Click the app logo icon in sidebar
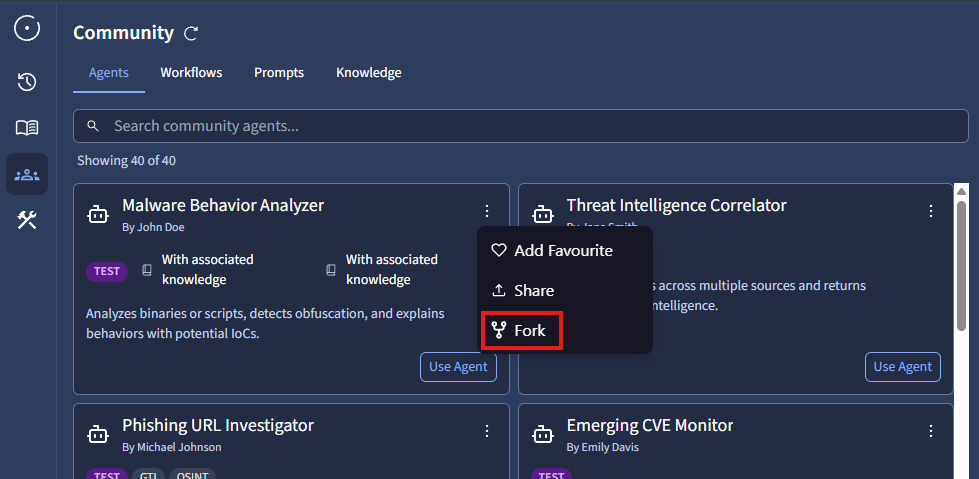Screen dimensions: 979x479 pyautogui.click(x=27, y=28)
